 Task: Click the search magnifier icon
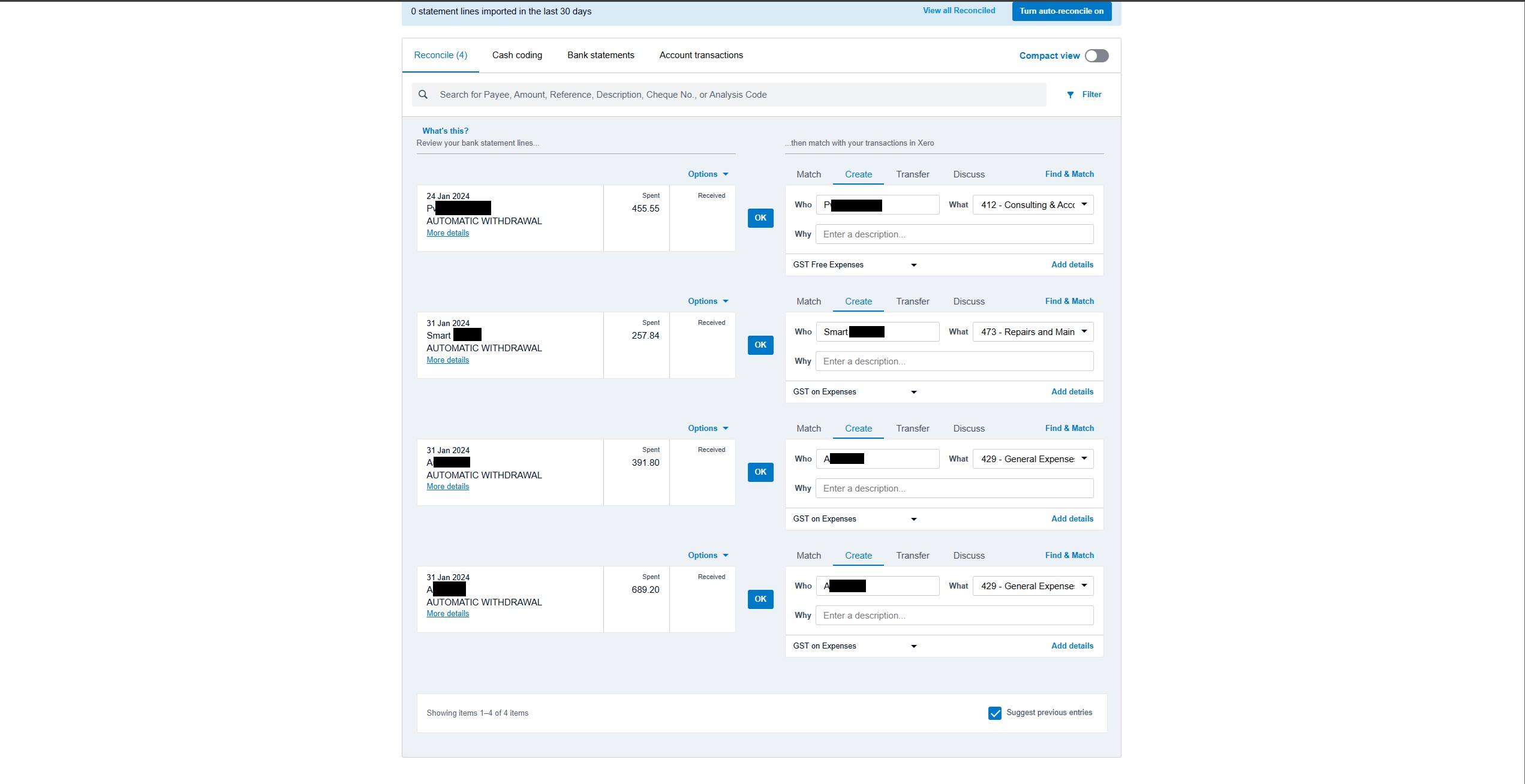click(x=423, y=95)
